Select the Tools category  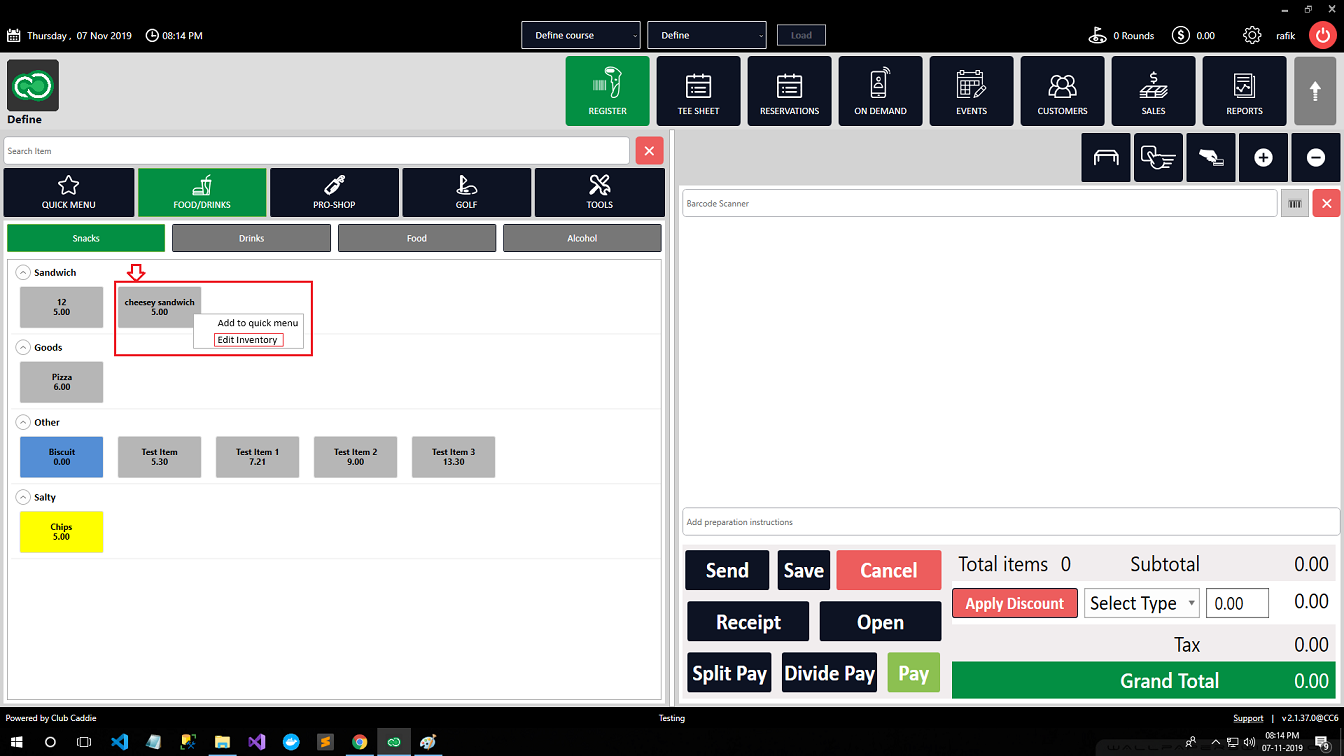(x=600, y=192)
